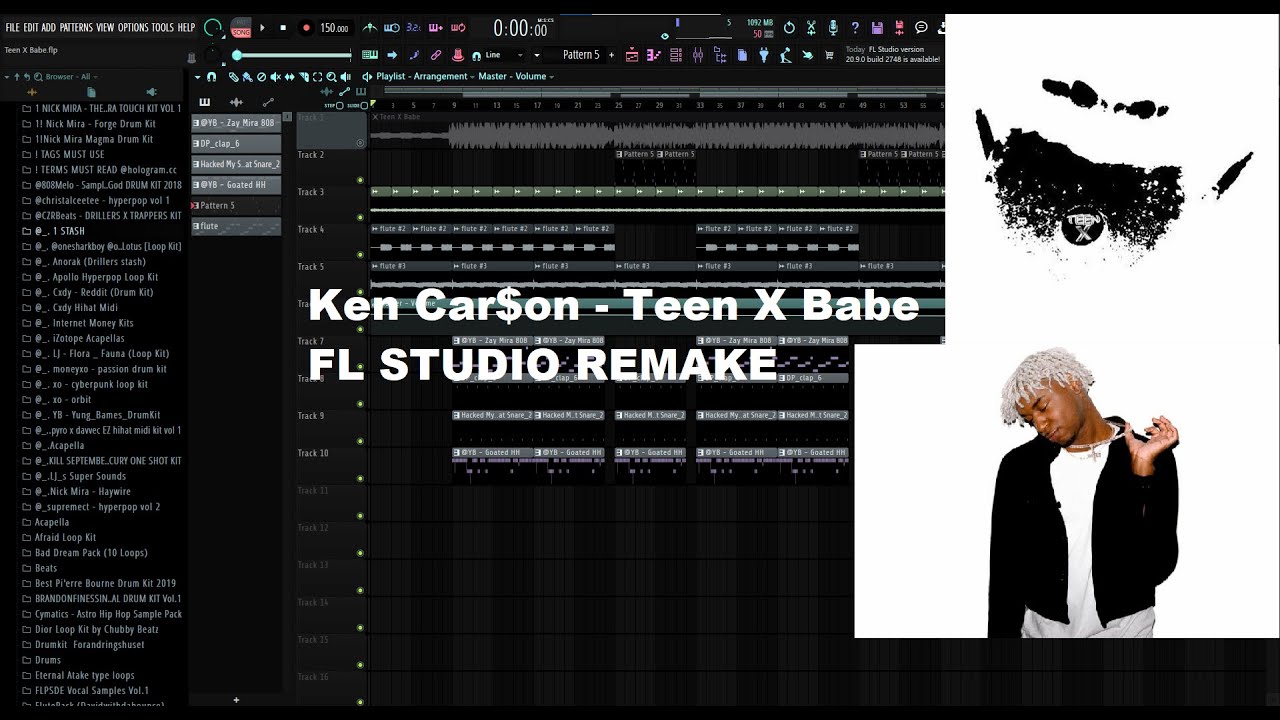Select the Zoom tool in playlist toolbar
The height and width of the screenshot is (720, 1280).
tap(332, 77)
